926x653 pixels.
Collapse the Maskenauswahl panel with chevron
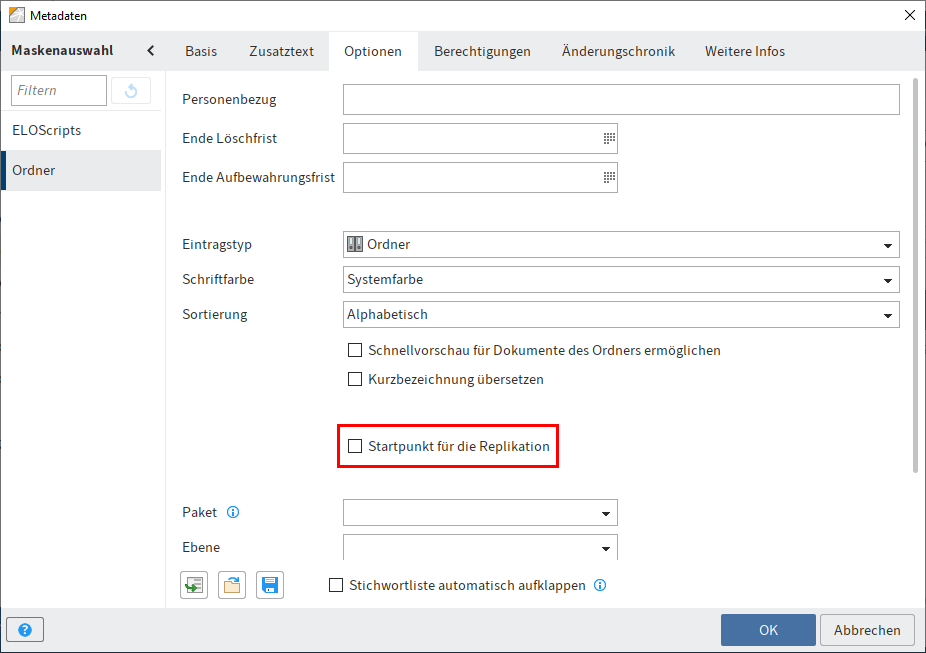[x=151, y=51]
